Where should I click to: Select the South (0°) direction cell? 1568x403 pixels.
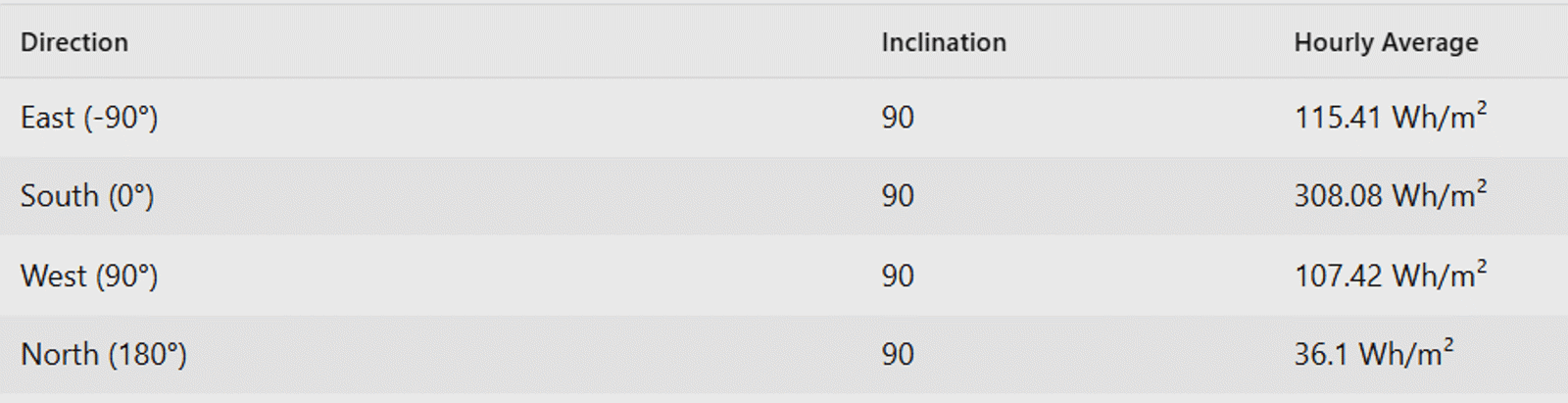click(87, 196)
